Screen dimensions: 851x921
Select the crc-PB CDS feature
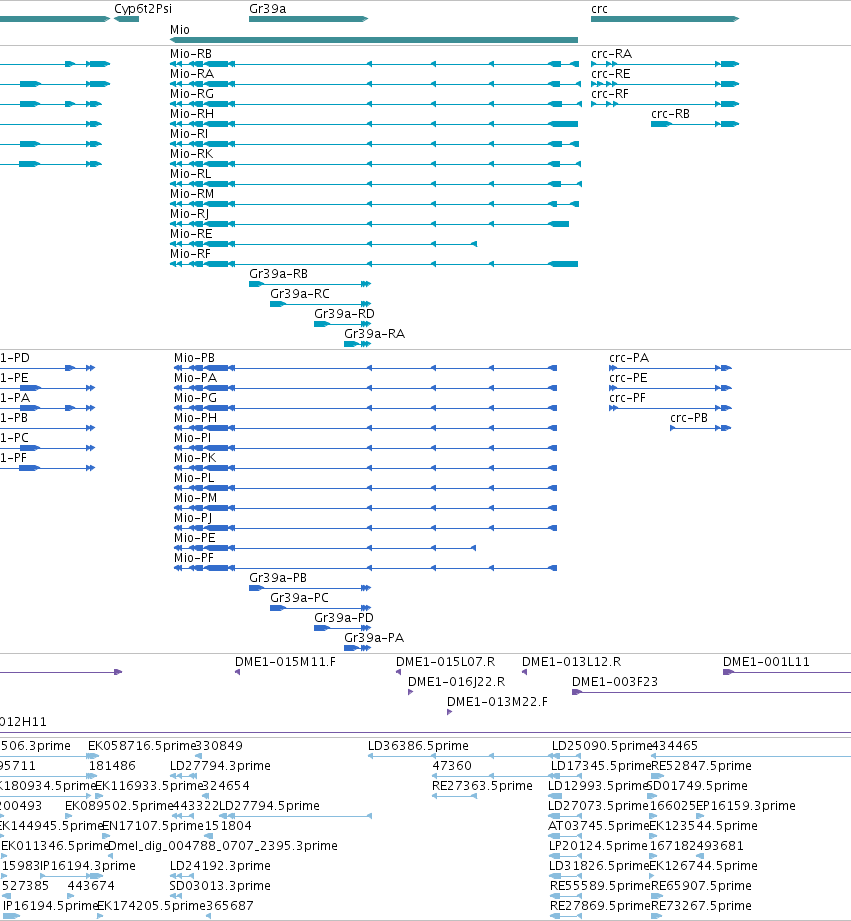[701, 428]
